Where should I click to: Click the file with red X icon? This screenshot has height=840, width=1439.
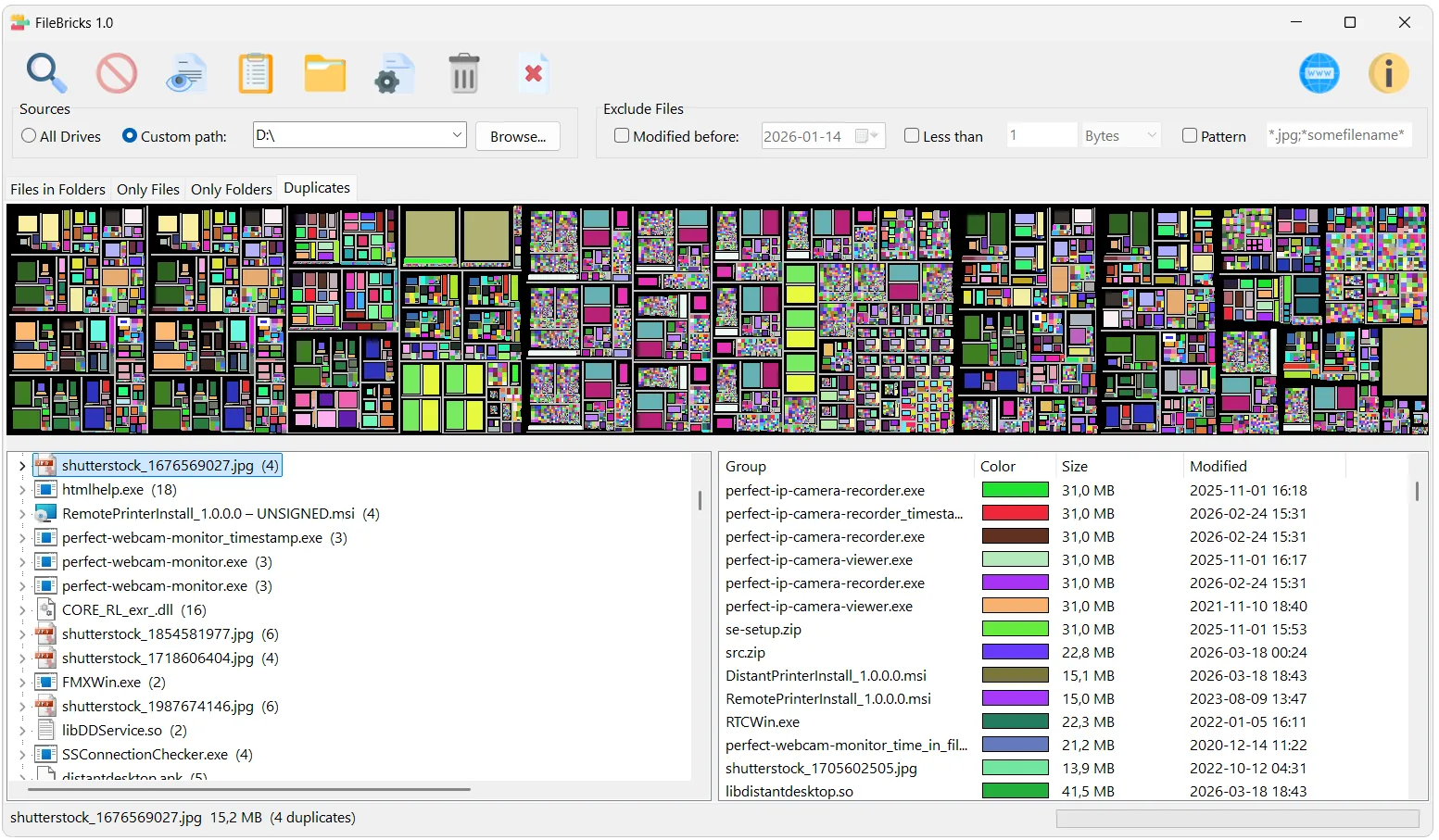coord(533,73)
